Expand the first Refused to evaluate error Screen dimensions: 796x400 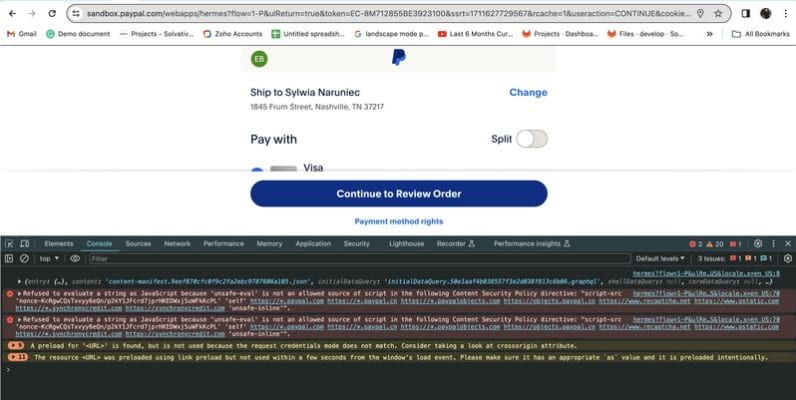pos(20,293)
